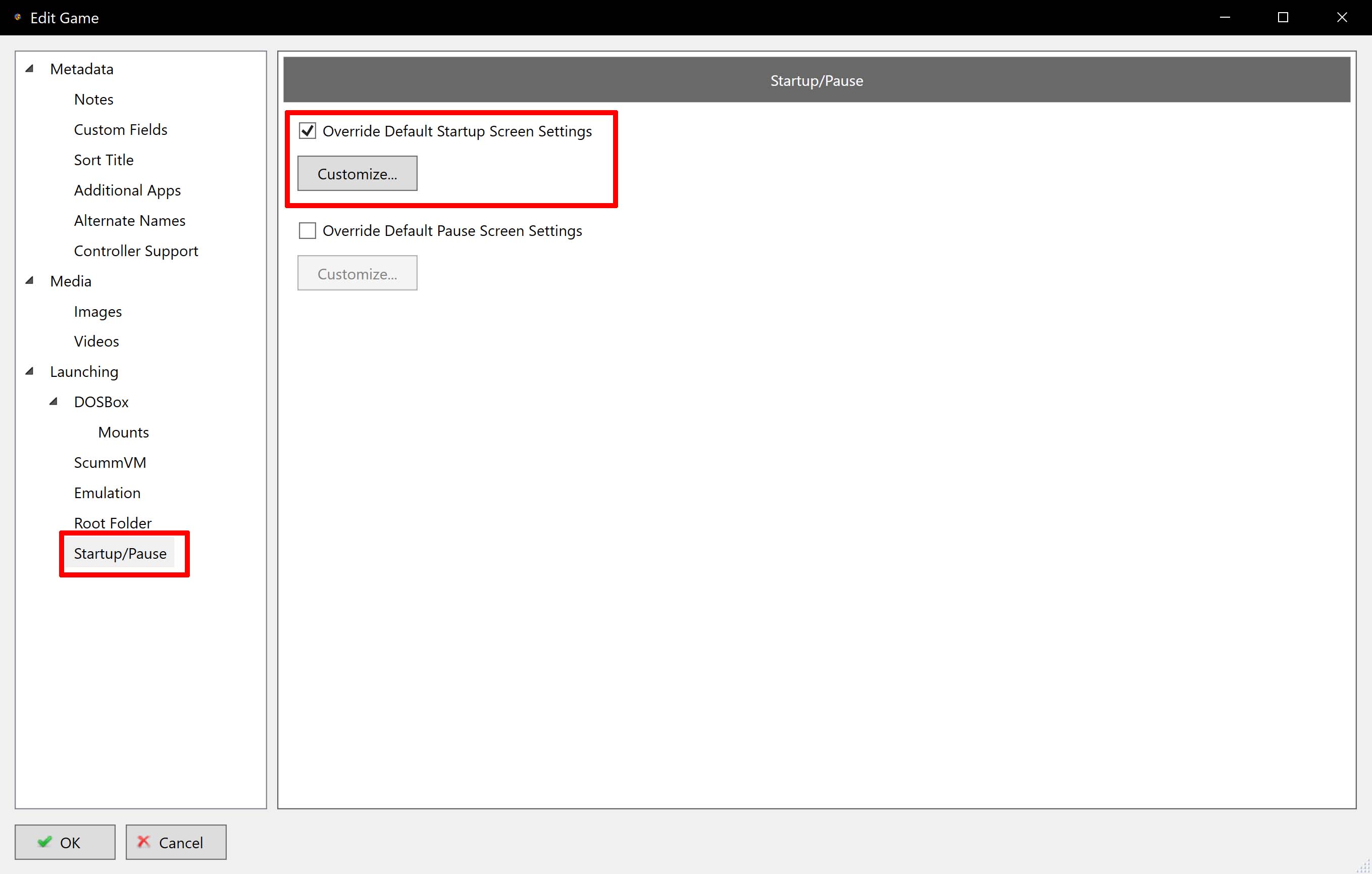1372x874 pixels.
Task: Open the Notes page
Action: pyautogui.click(x=93, y=99)
